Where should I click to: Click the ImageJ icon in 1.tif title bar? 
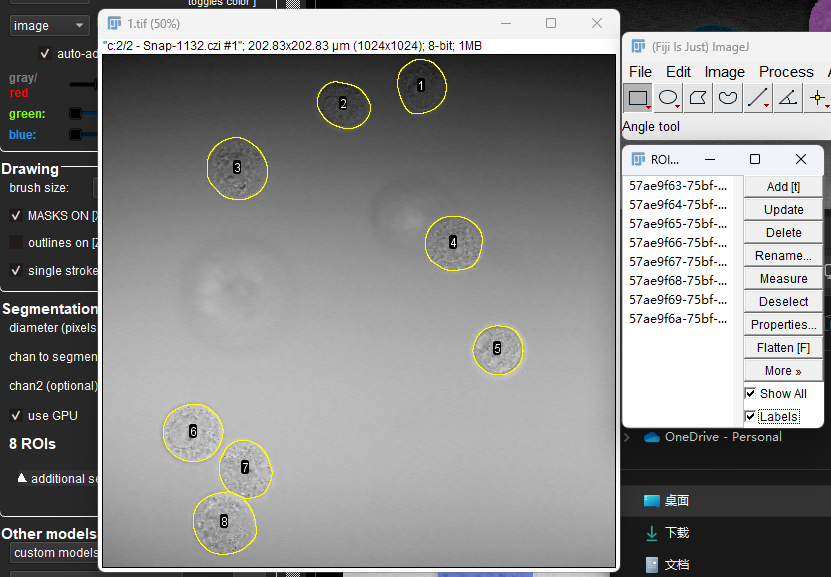tap(114, 23)
